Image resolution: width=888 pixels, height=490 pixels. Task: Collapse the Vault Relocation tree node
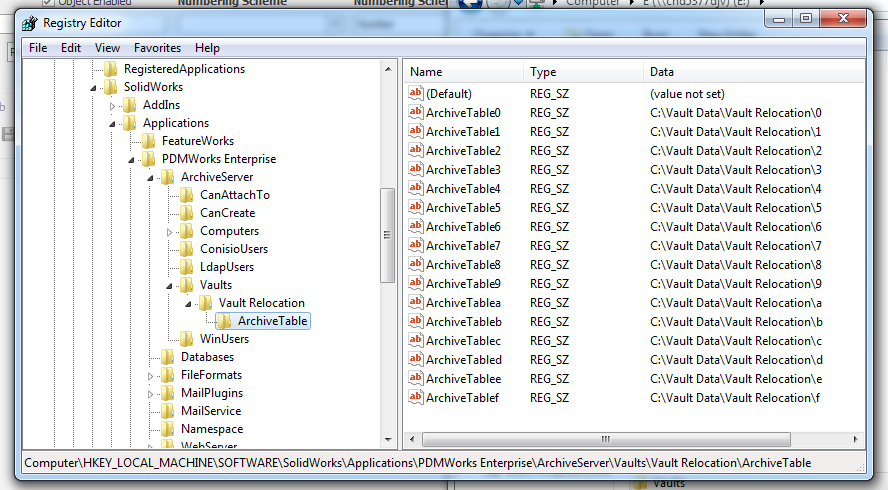tap(188, 303)
